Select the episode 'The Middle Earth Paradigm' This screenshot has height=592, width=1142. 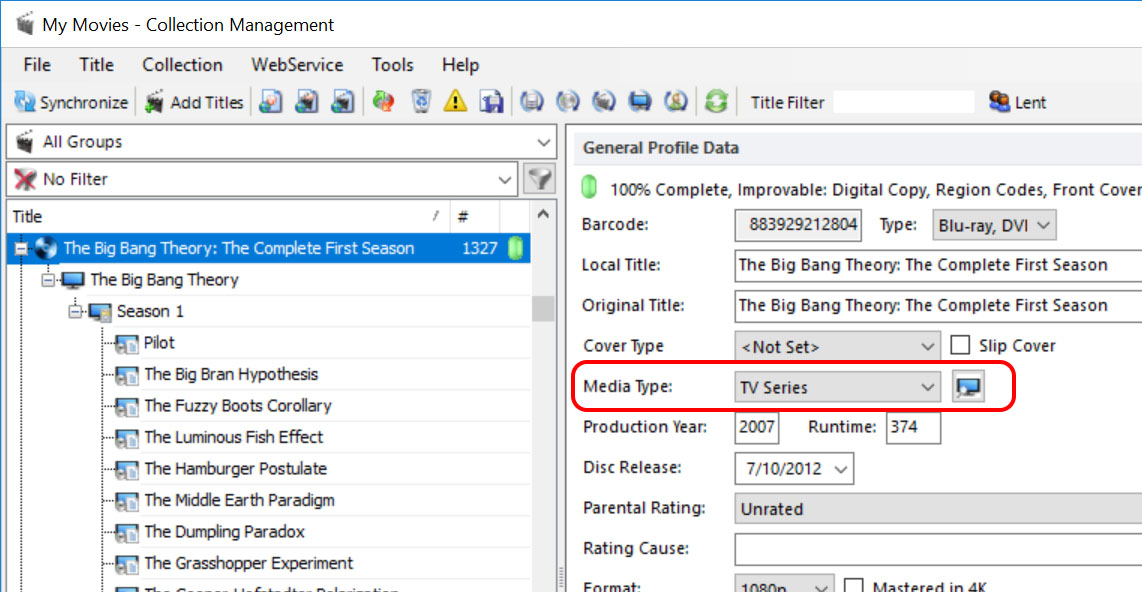239,501
